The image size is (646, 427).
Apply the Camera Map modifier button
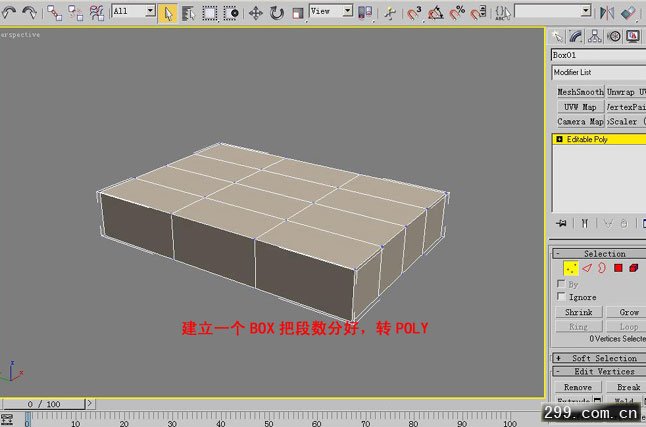click(x=580, y=122)
